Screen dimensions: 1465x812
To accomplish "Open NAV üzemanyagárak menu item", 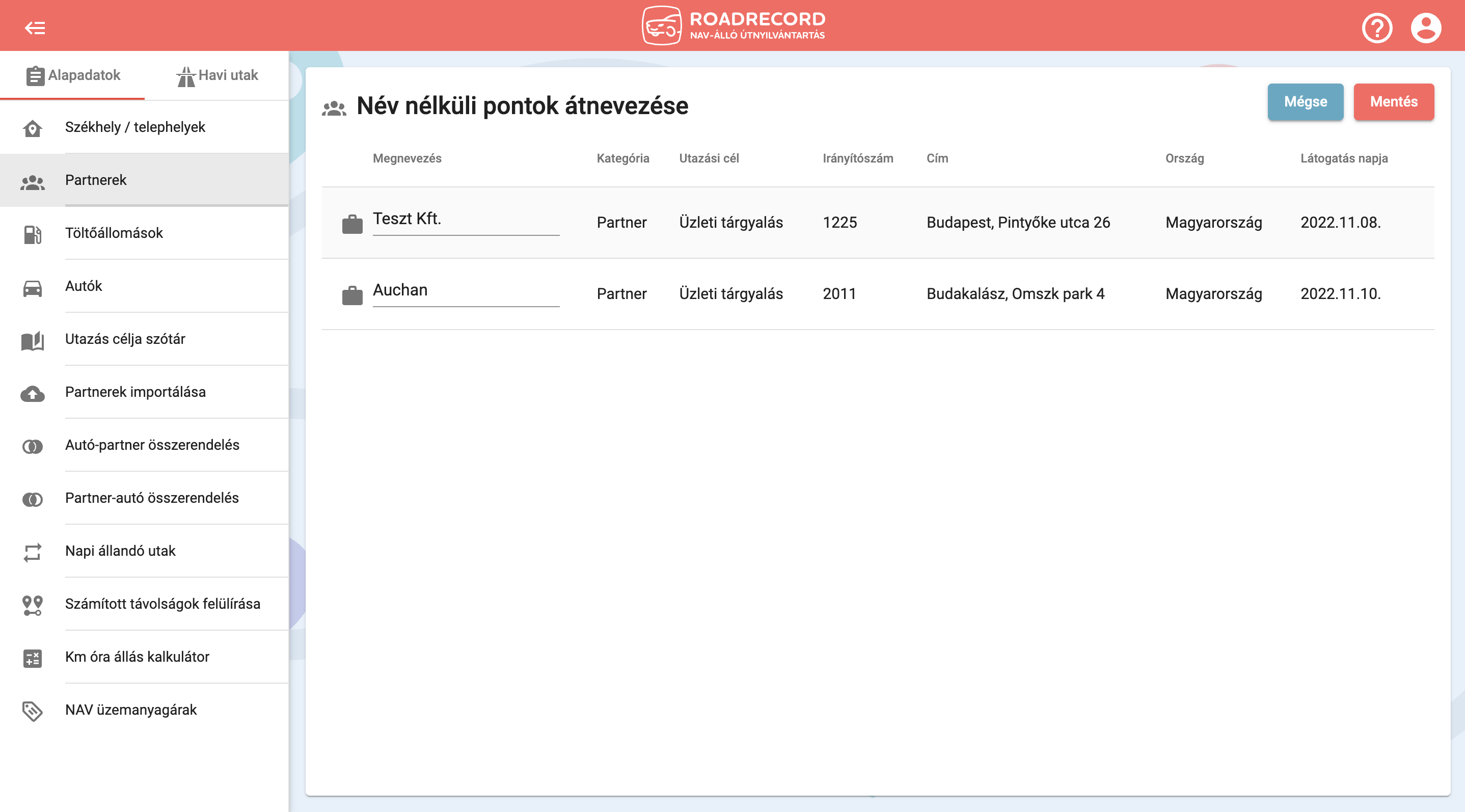I will point(145,709).
